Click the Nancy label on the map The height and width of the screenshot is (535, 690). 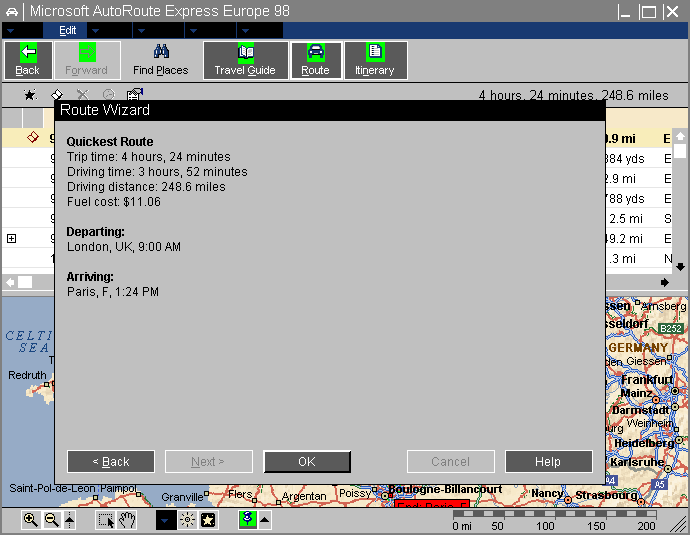pos(547,494)
